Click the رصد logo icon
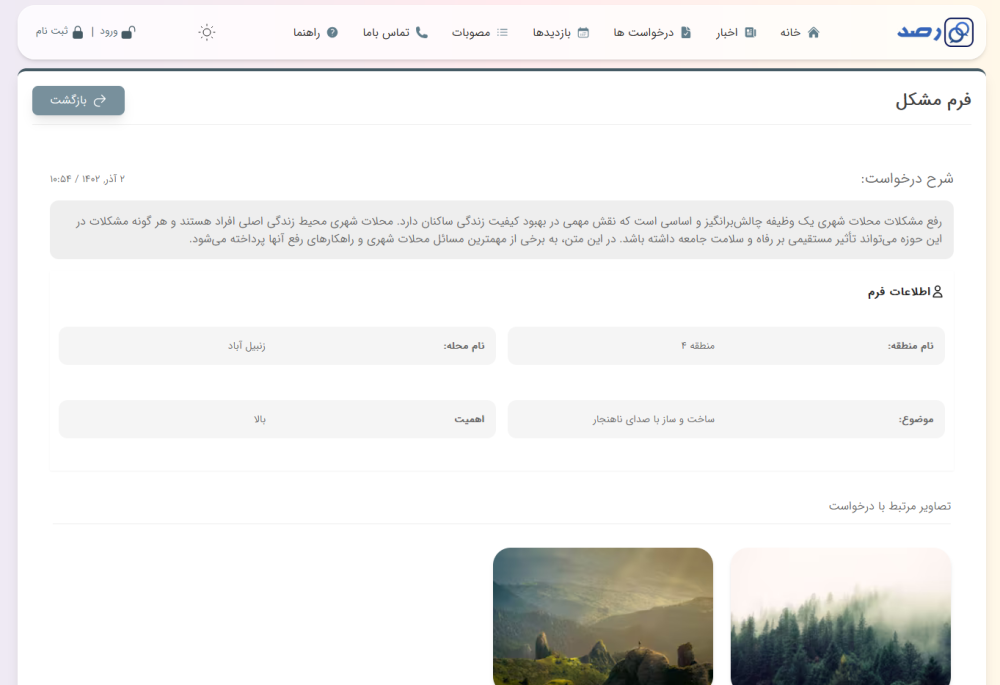Image resolution: width=1000 pixels, height=685 pixels. click(x=957, y=32)
